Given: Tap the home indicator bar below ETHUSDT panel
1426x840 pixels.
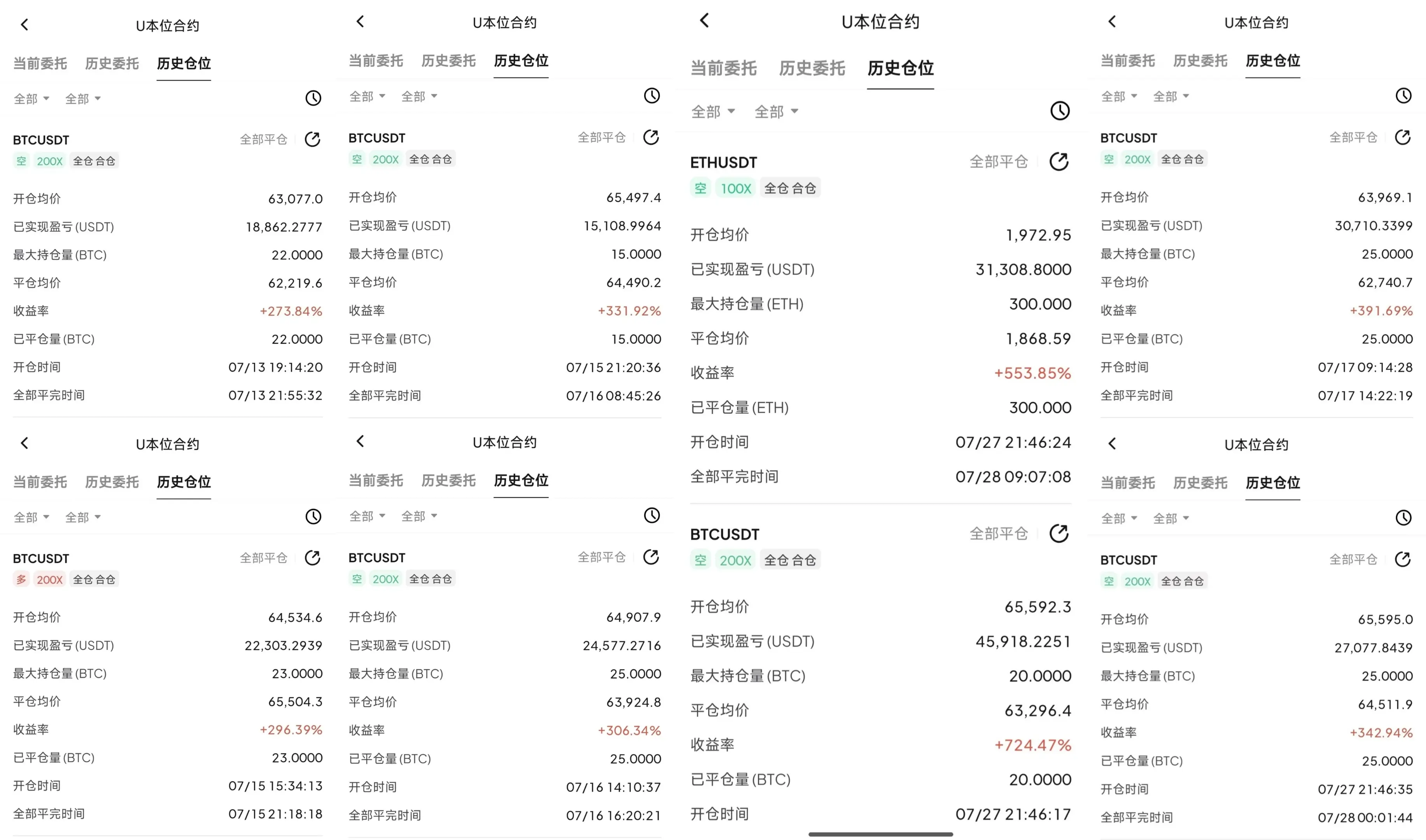Looking at the screenshot, I should point(880,834).
